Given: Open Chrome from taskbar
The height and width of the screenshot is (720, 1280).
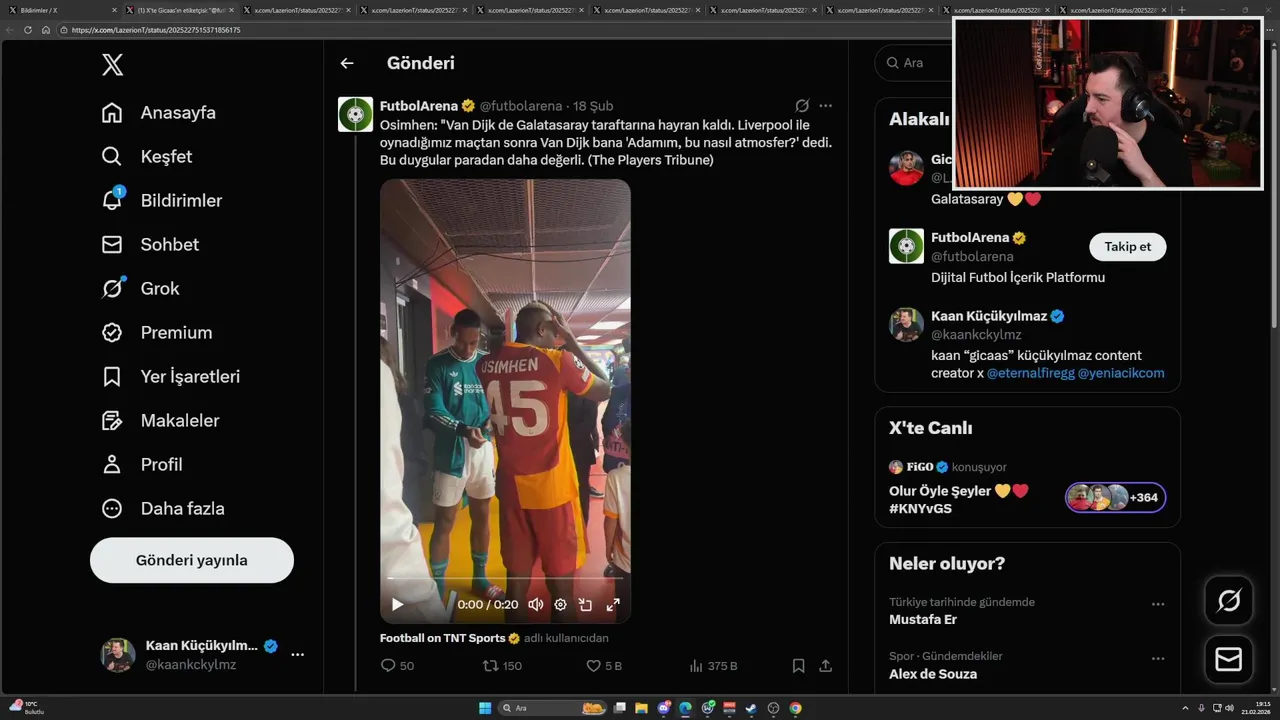Looking at the screenshot, I should pyautogui.click(x=795, y=708).
